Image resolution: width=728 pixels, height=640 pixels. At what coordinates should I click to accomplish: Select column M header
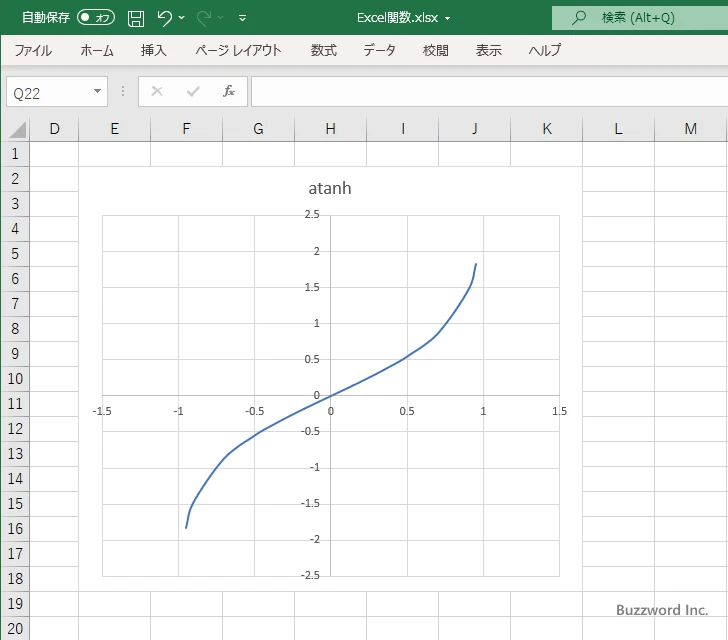tap(690, 129)
